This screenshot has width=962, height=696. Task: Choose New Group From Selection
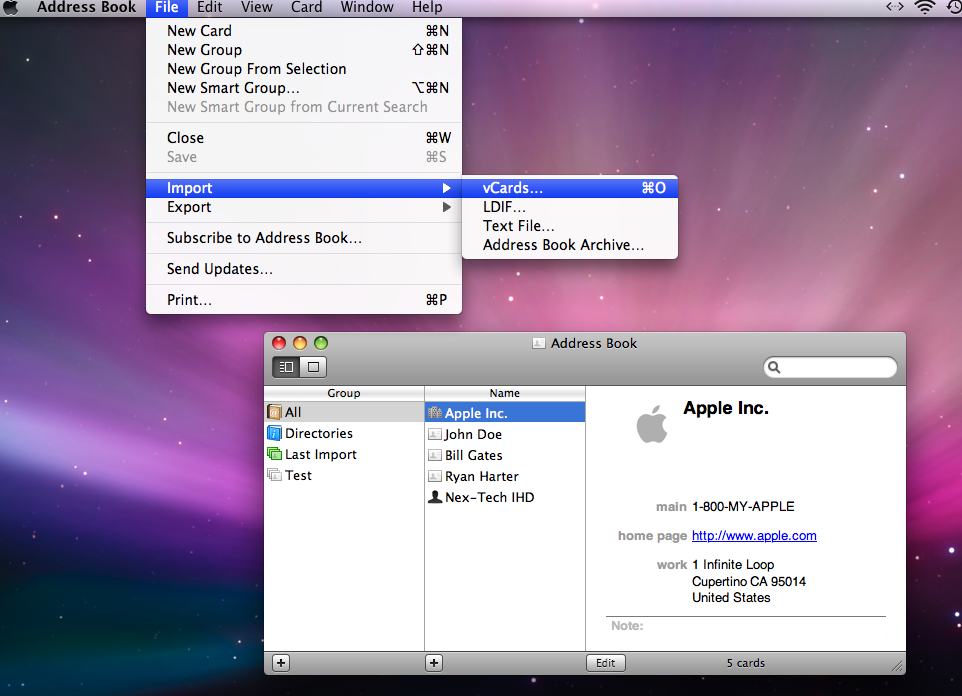click(304, 69)
